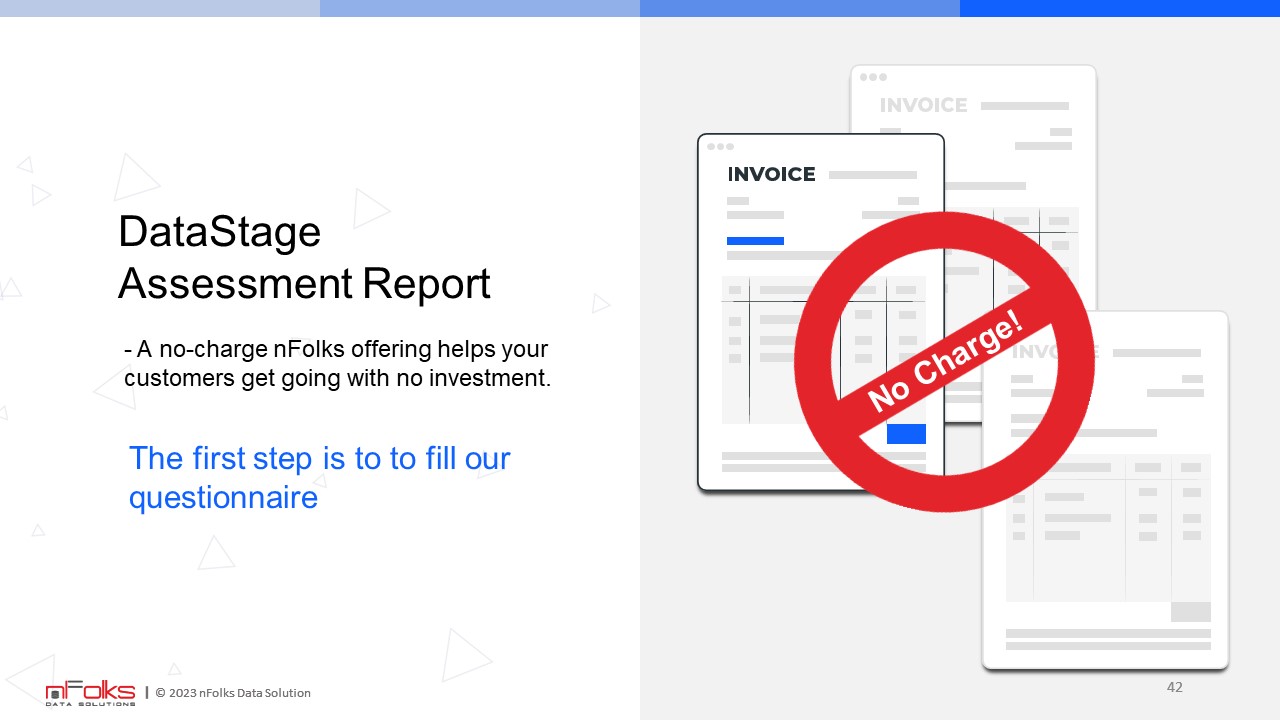Click the faded INVOICE heading on the top back document

point(923,105)
